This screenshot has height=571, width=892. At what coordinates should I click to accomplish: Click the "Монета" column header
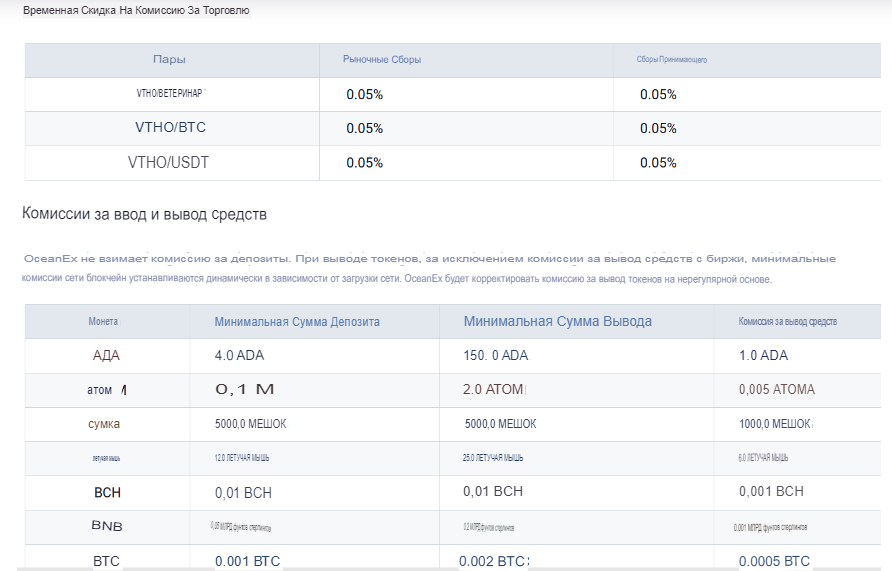[104, 322]
